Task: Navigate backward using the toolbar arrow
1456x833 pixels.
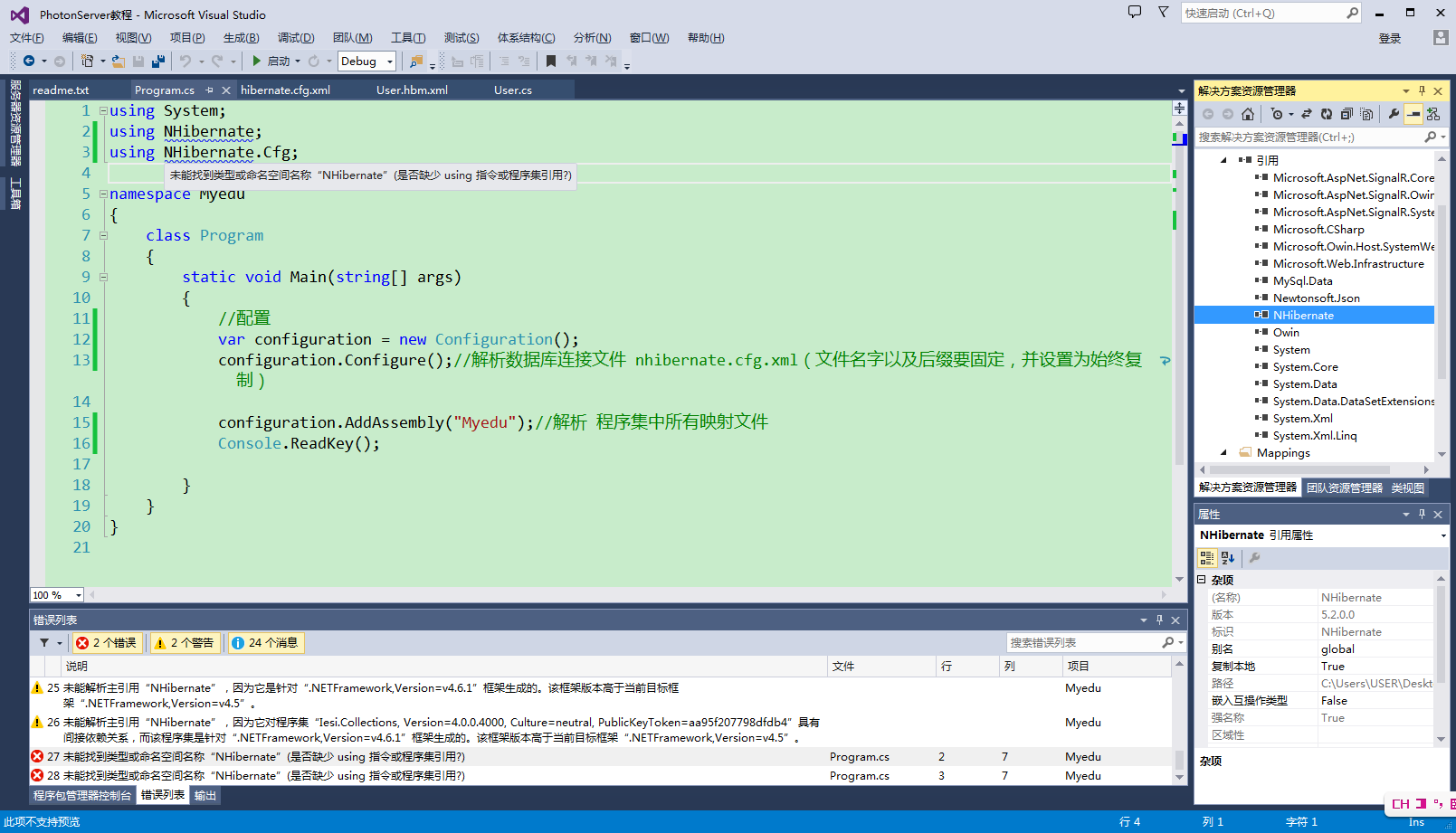Action: coord(29,61)
